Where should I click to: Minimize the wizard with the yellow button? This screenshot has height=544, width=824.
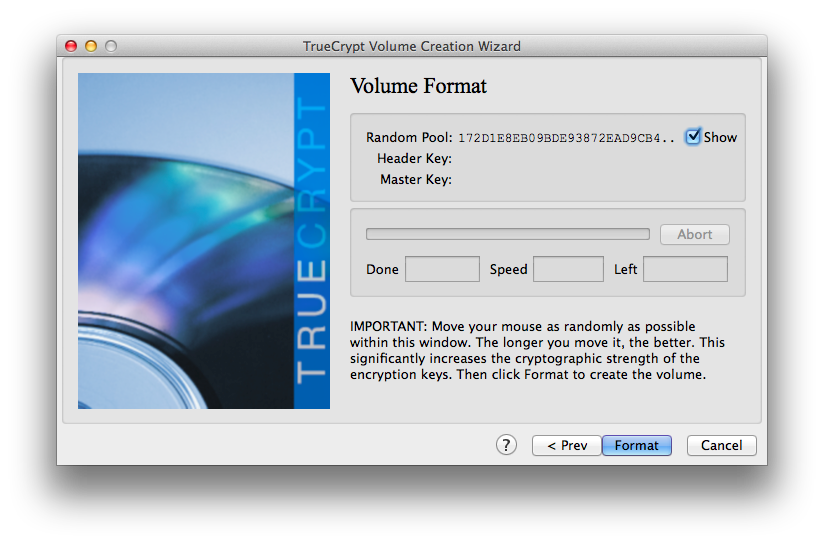pyautogui.click(x=91, y=46)
